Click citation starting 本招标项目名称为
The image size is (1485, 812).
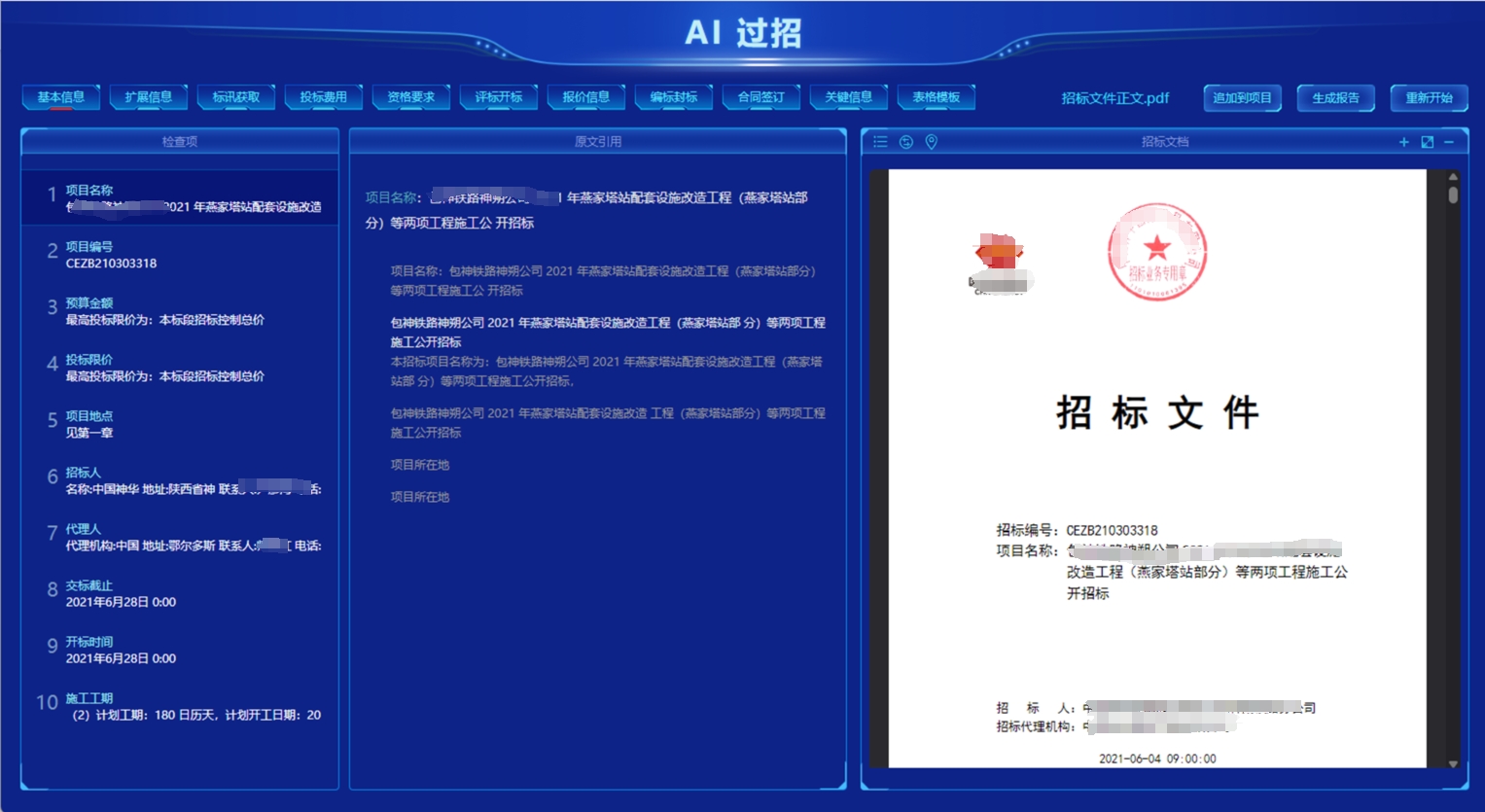tap(606, 371)
